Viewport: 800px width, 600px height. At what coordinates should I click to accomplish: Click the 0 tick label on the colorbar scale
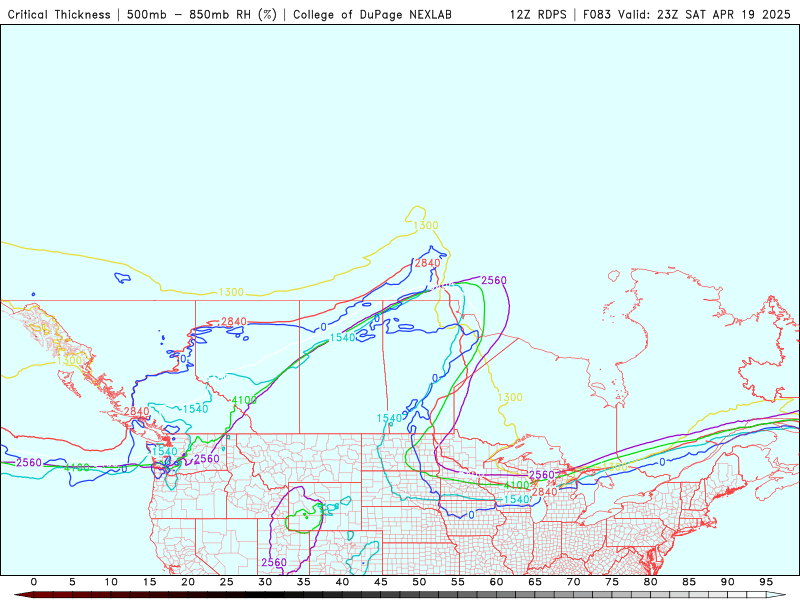click(x=34, y=582)
